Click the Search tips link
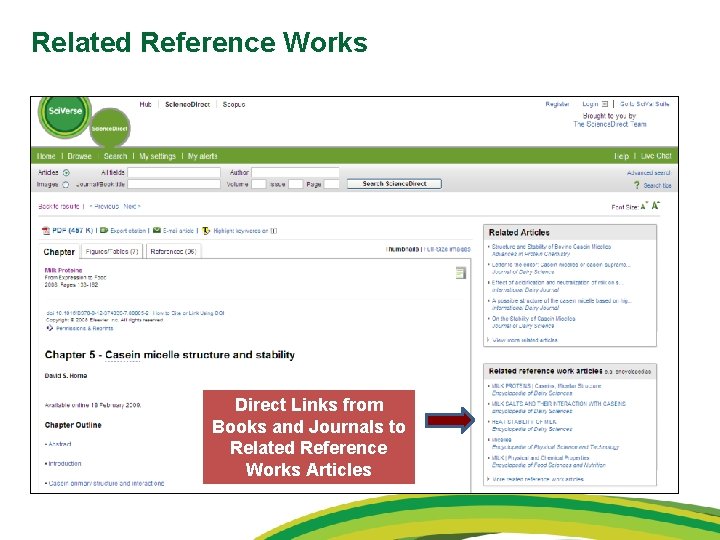 (657, 186)
